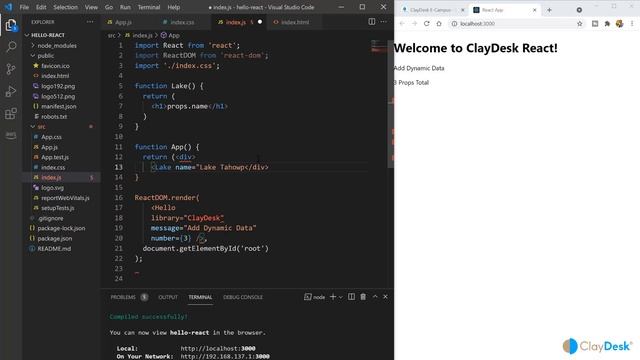Click the browser forward arrow
The height and width of the screenshot is (360, 640).
pos(414,24)
